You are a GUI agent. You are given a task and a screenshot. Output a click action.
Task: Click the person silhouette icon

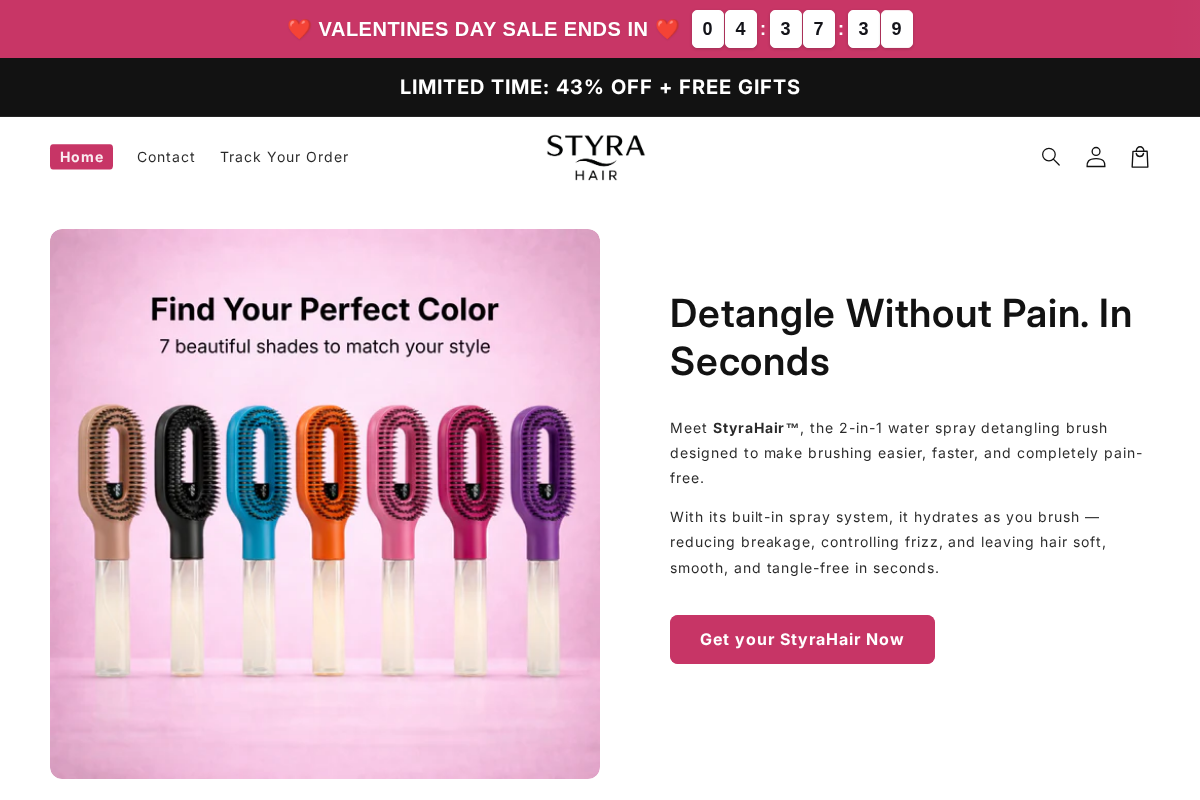point(1095,157)
